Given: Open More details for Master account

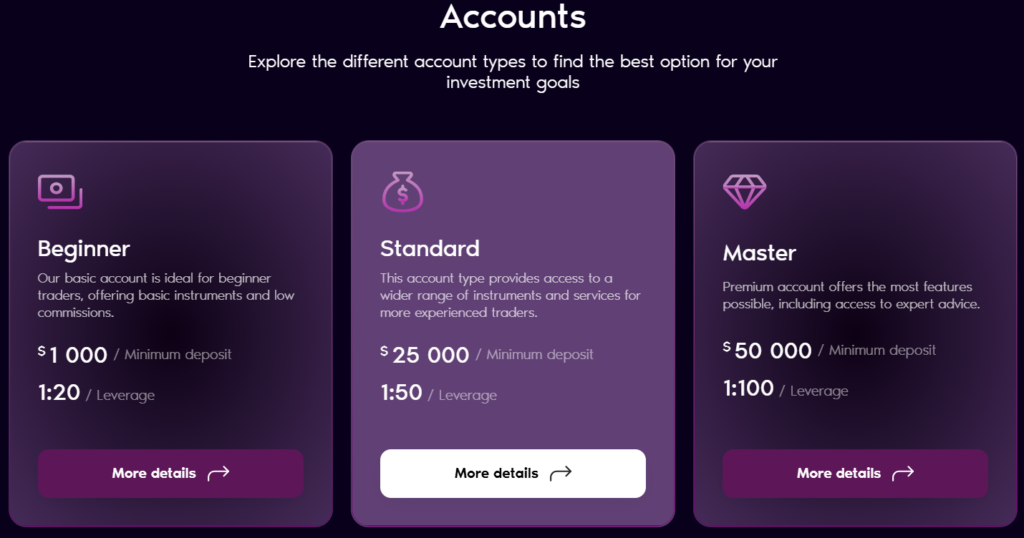Looking at the screenshot, I should pyautogui.click(x=855, y=473).
